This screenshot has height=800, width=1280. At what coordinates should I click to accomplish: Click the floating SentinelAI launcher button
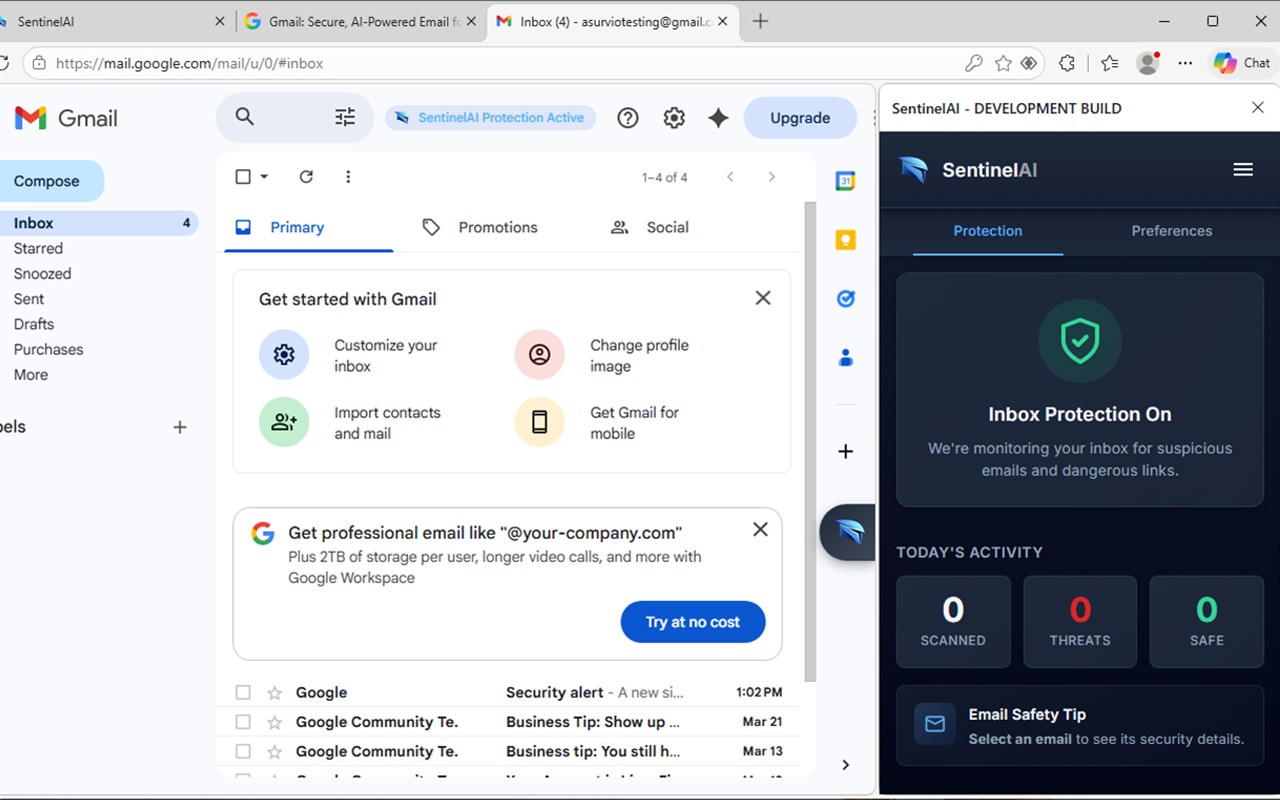coord(848,532)
